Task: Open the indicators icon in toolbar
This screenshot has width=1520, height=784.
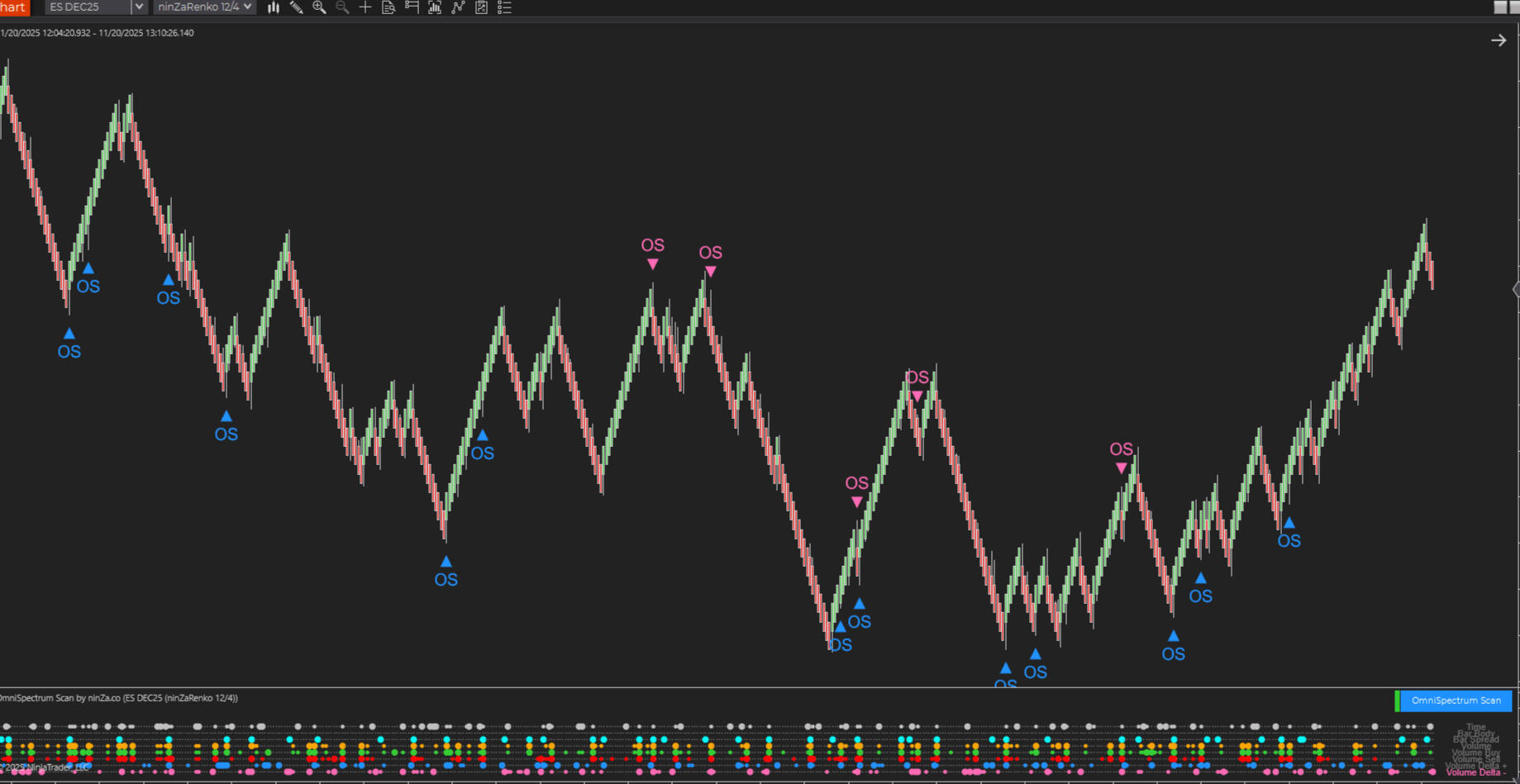Action: click(x=435, y=7)
